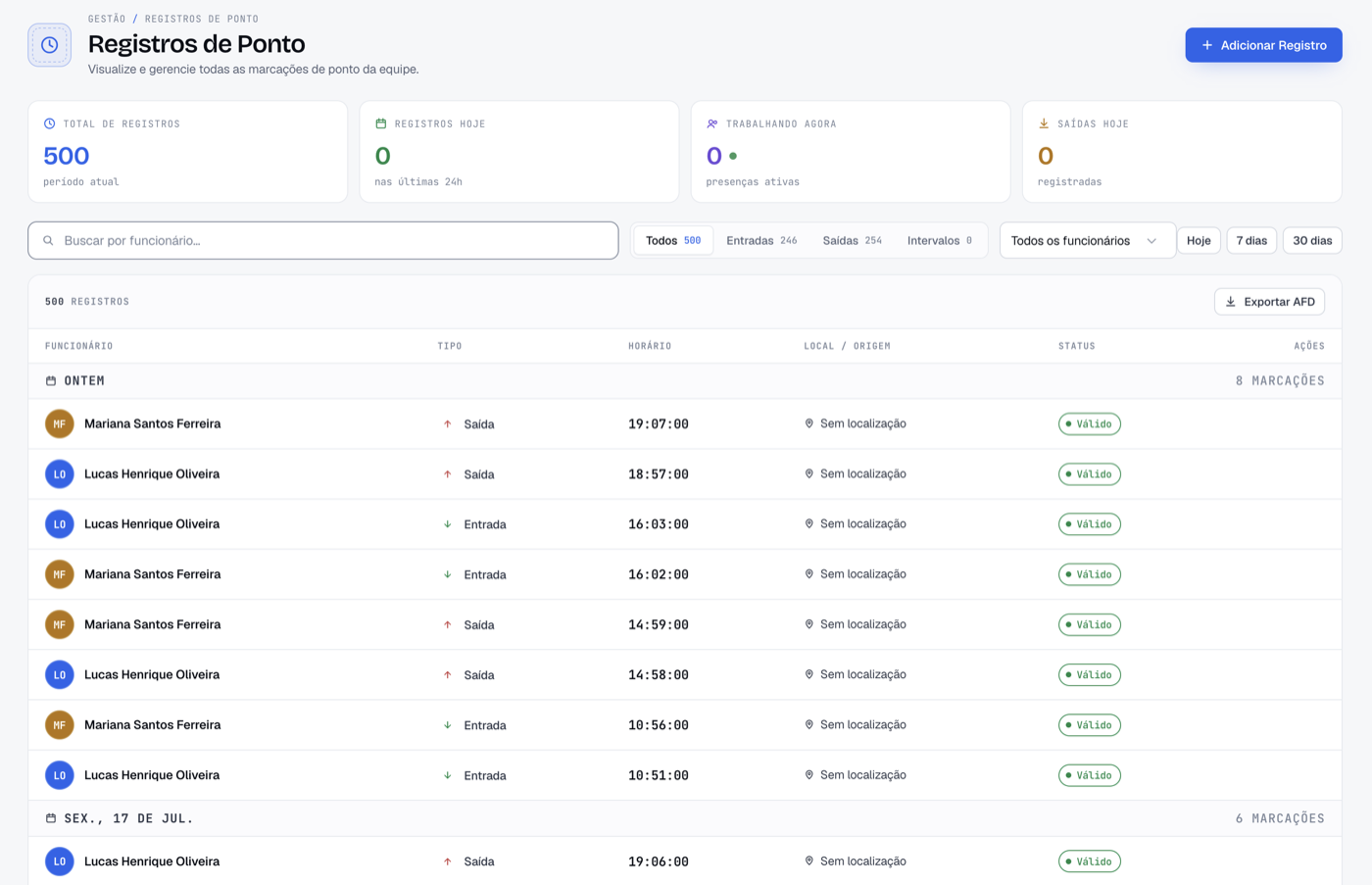Screen dimensions: 1372x885
Task: Open the Todos os funcionários dropdown
Action: pyautogui.click(x=1087, y=240)
